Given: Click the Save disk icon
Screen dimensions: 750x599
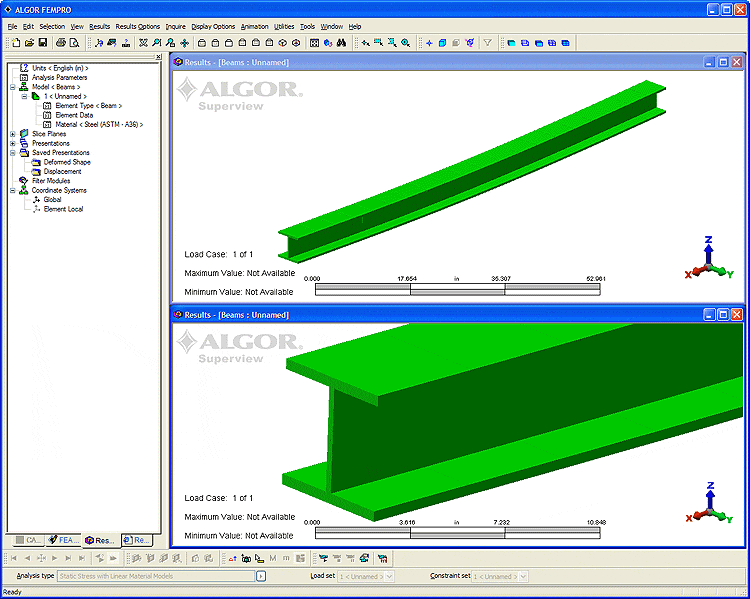Looking at the screenshot, I should (x=43, y=43).
